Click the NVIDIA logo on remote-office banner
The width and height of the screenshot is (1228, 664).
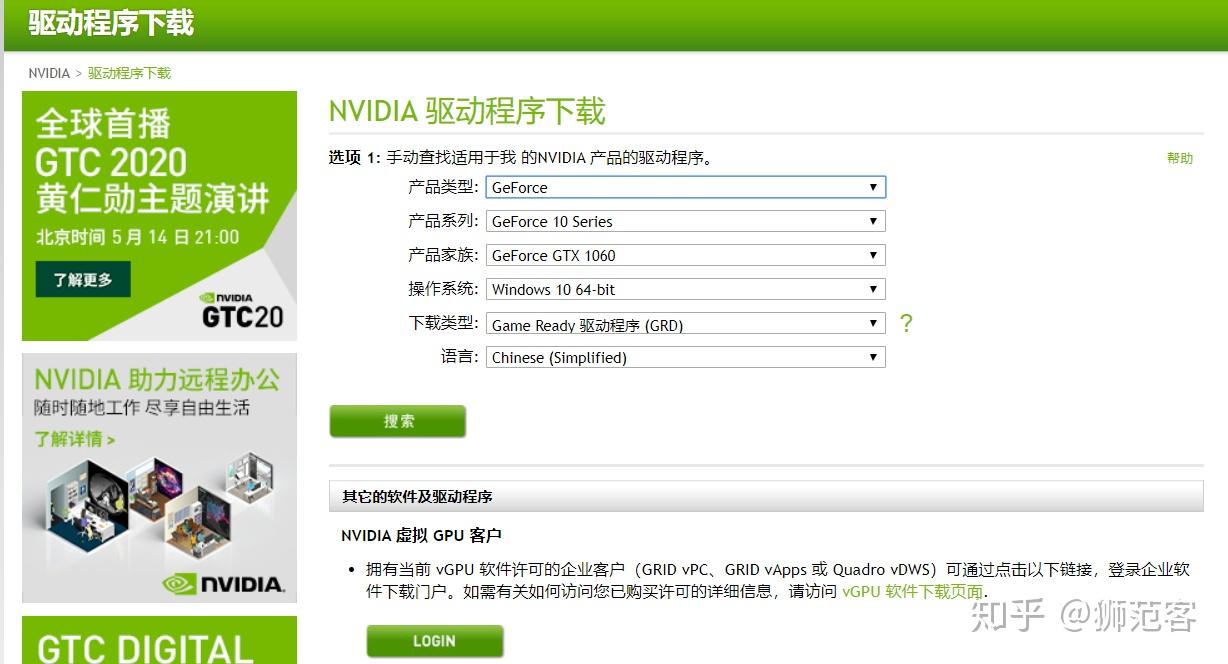pos(224,583)
